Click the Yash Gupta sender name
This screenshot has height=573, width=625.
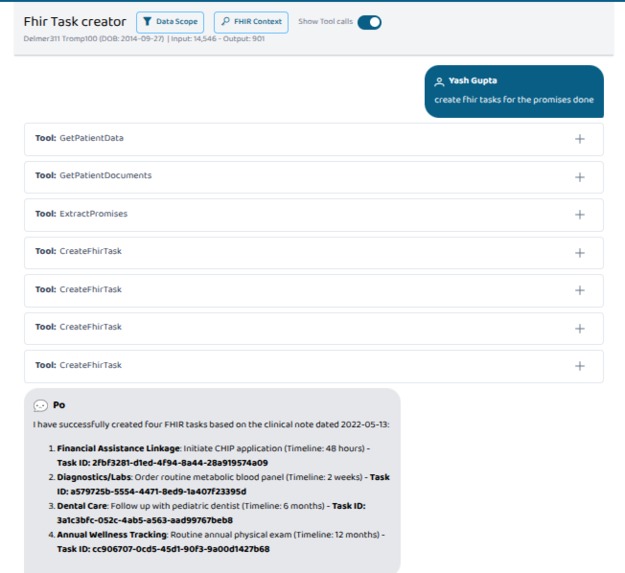473,80
